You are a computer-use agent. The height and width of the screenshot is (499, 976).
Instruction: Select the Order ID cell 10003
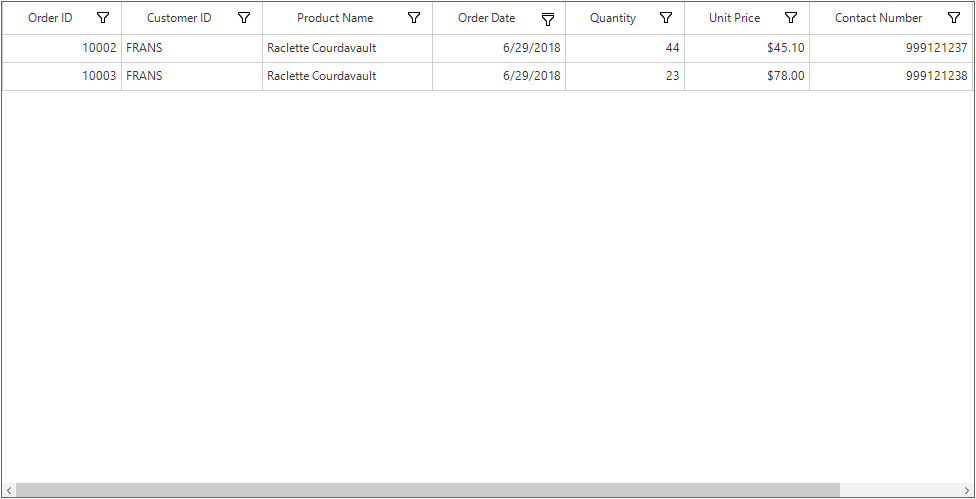[62, 77]
